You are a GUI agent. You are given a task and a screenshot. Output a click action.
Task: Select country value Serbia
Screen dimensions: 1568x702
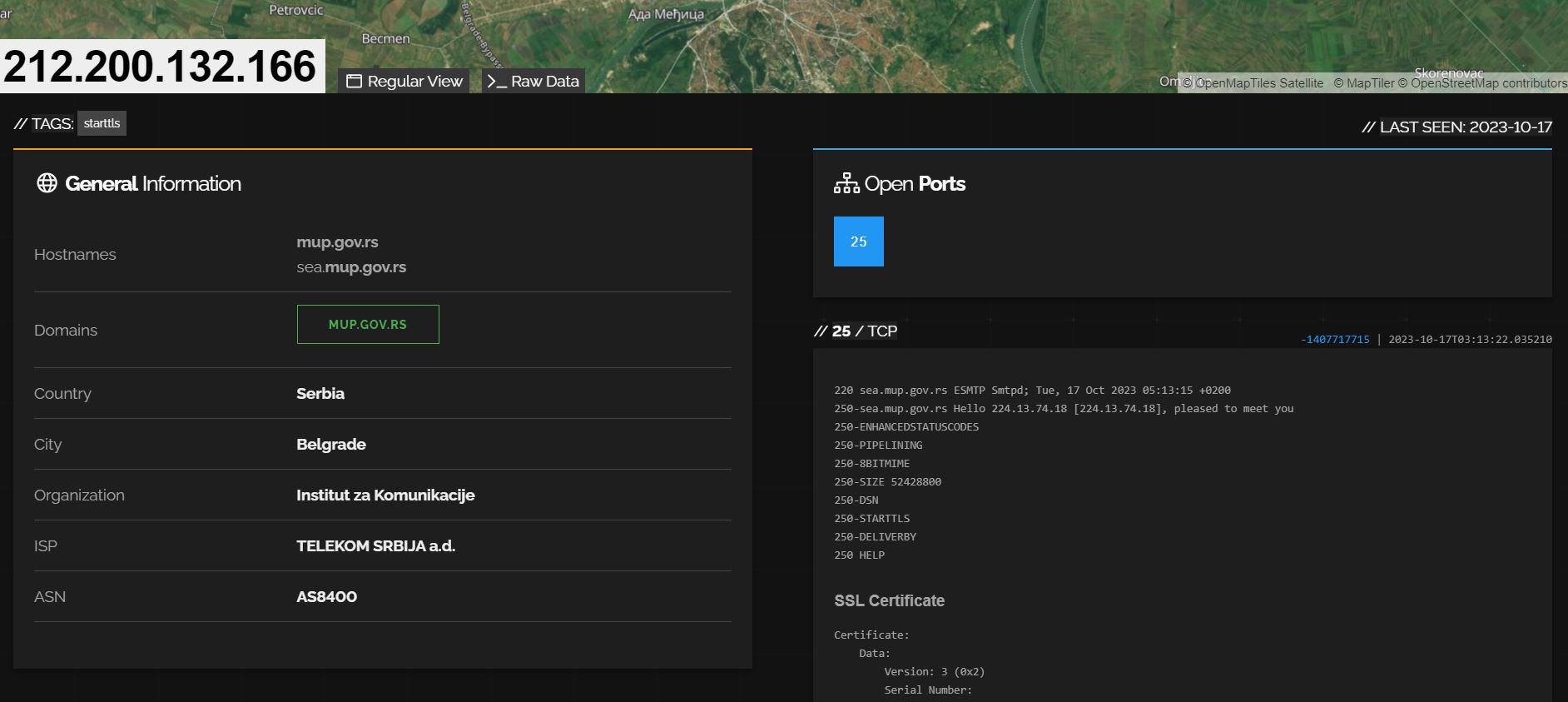(320, 393)
